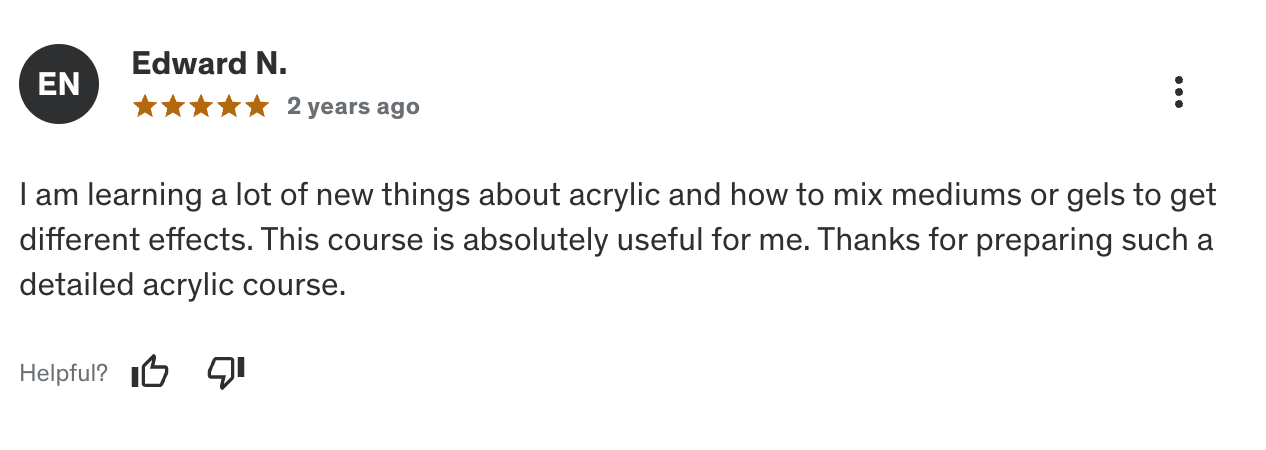Viewport: 1266px width, 450px height.
Task: Click the "2 years ago" timestamp
Action: click(x=353, y=106)
